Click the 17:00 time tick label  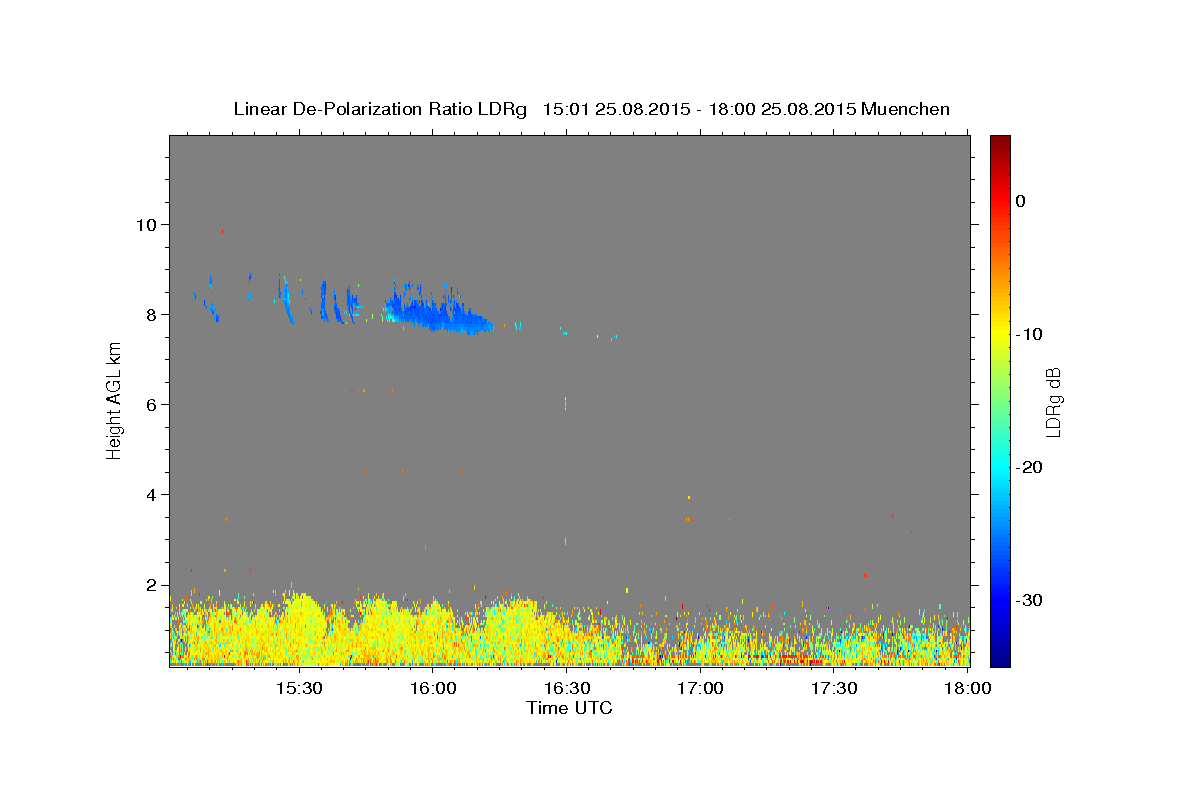point(700,689)
